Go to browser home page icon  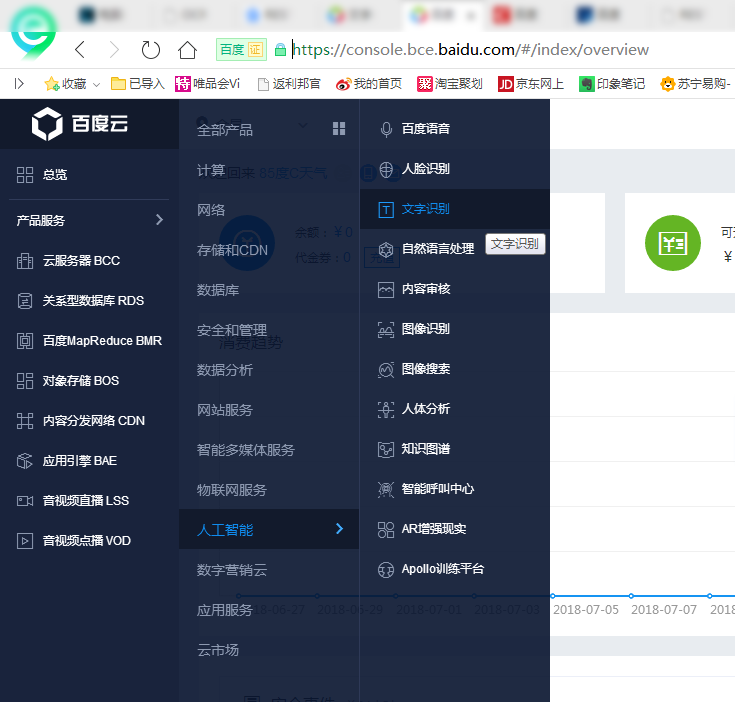[187, 50]
